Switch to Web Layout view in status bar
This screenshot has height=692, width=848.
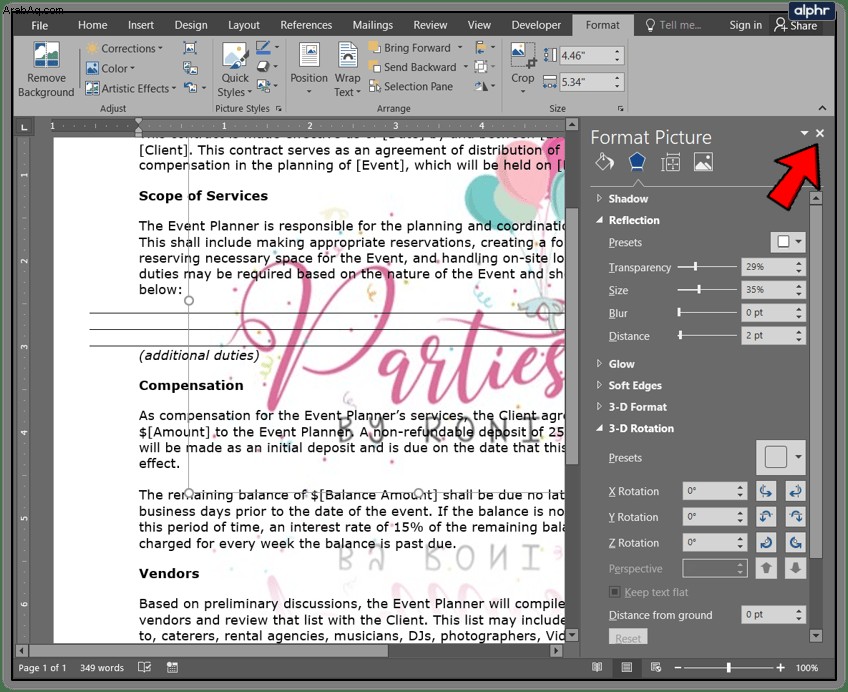click(x=655, y=667)
